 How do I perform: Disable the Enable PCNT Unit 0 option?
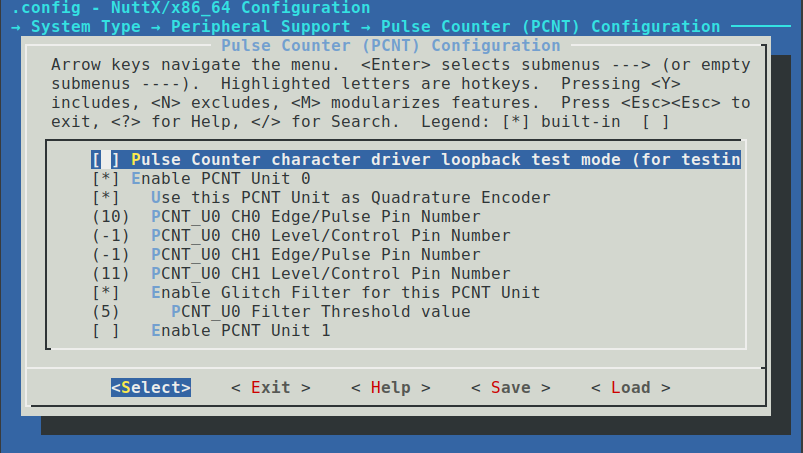[x=106, y=179]
